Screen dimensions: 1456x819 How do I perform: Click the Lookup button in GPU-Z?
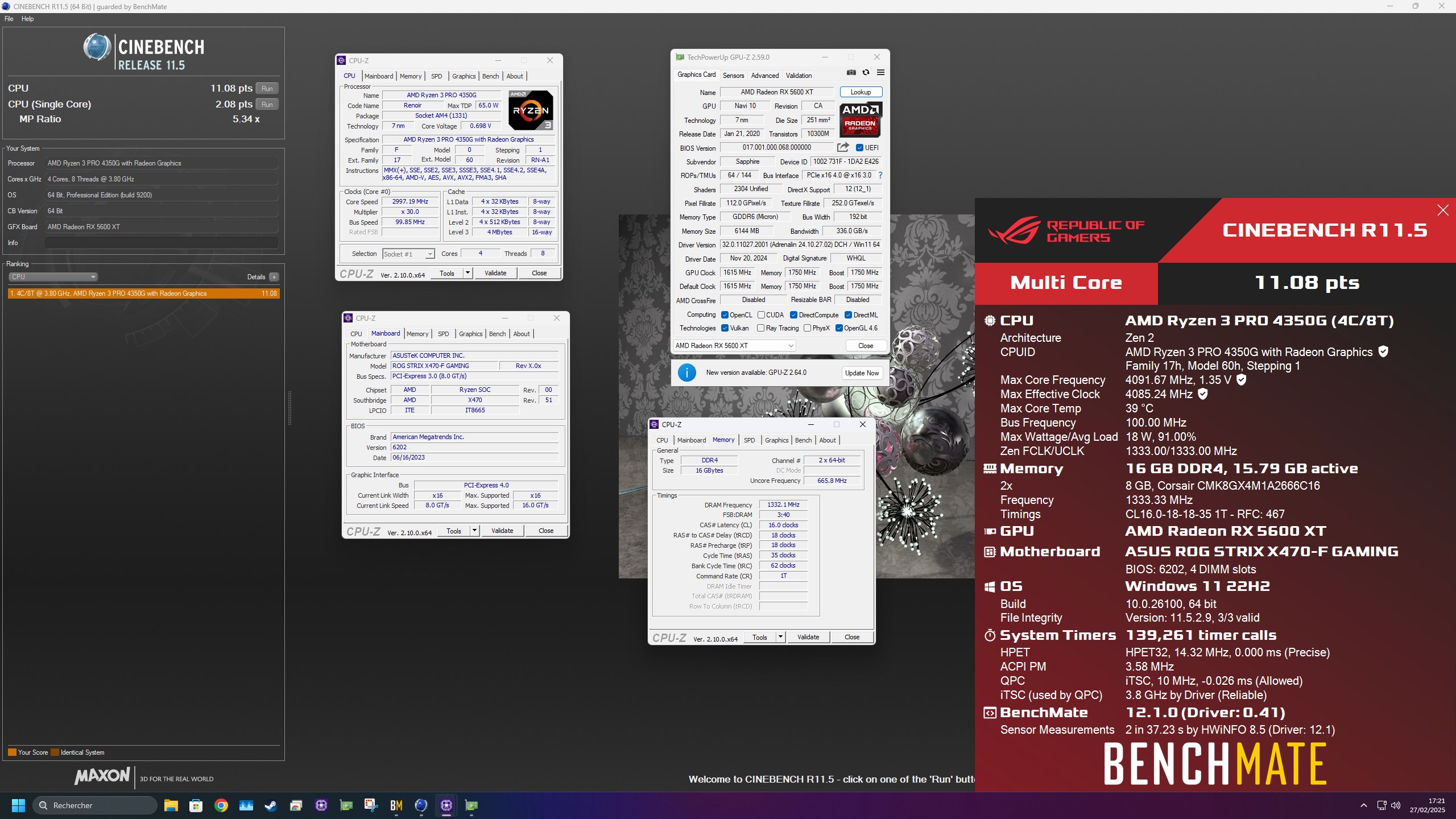861,92
